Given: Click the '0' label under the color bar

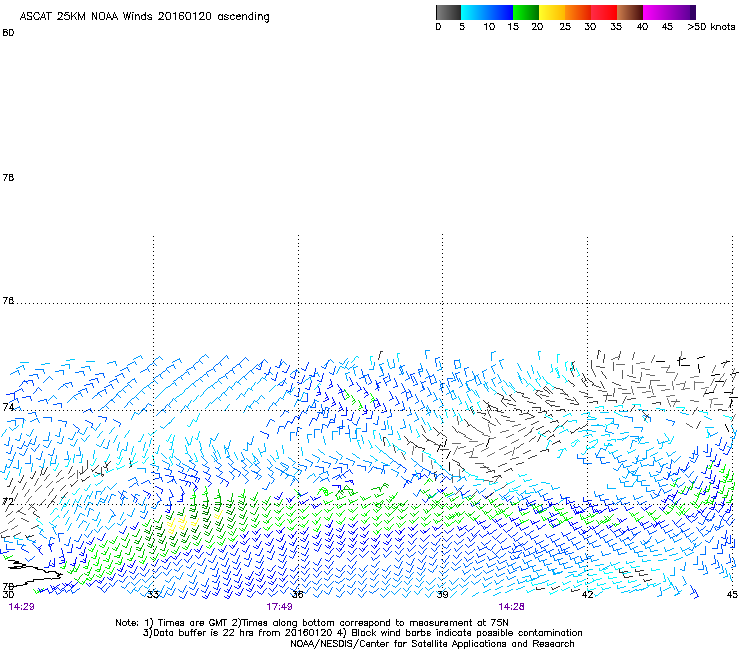Looking at the screenshot, I should pyautogui.click(x=438, y=27).
